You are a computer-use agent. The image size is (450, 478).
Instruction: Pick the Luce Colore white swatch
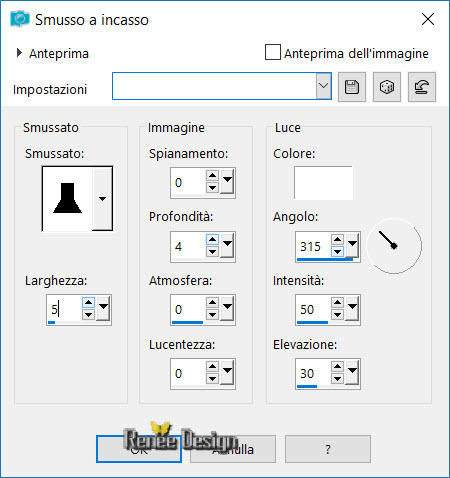click(323, 183)
